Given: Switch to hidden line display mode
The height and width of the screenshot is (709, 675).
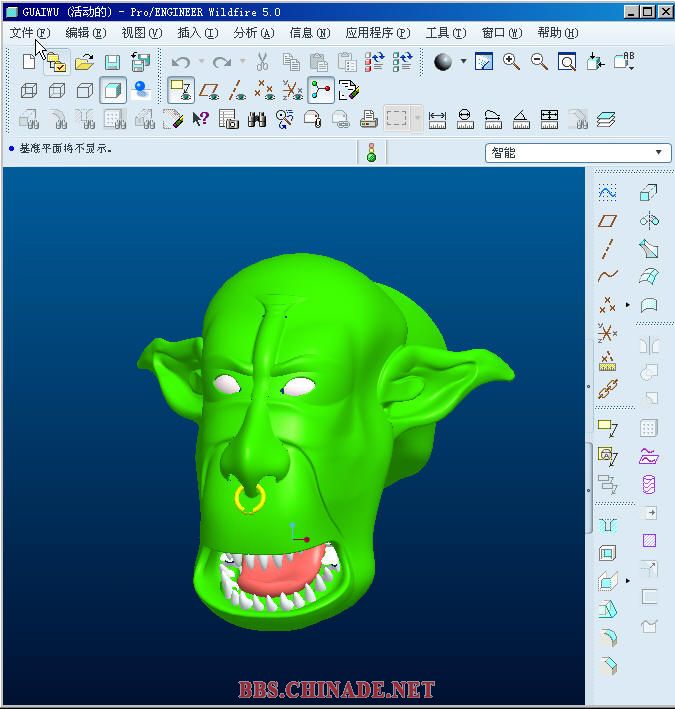Looking at the screenshot, I should (57, 90).
